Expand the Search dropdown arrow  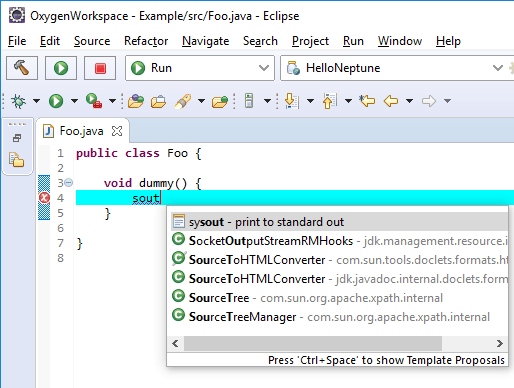[201, 101]
